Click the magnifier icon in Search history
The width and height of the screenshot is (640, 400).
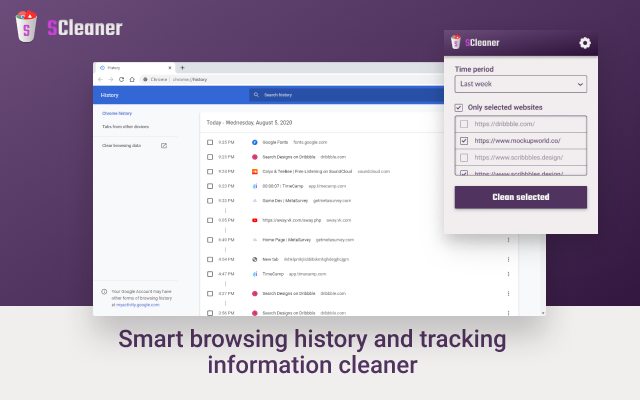(256, 95)
